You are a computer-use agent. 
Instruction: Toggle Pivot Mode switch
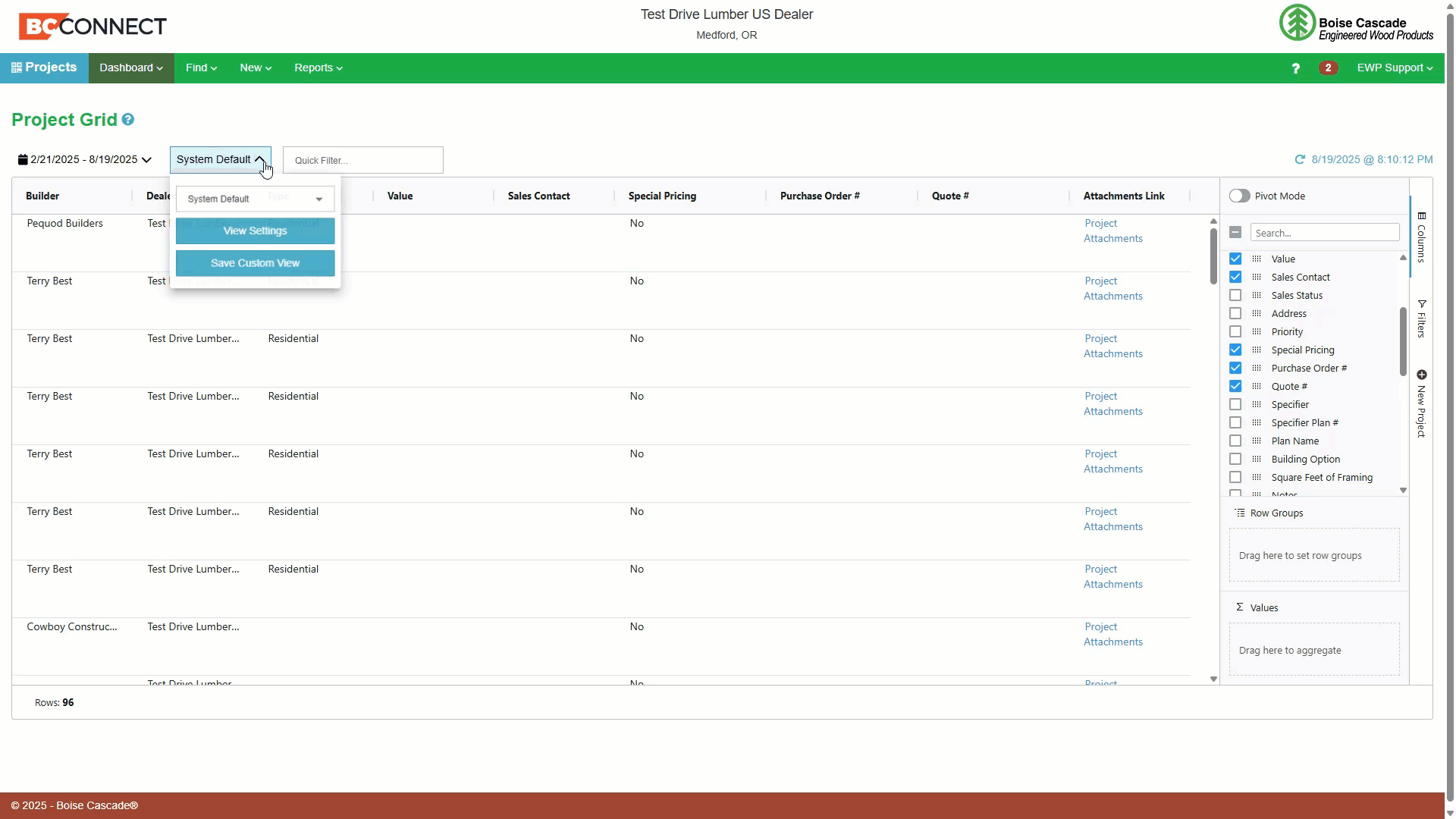(x=1239, y=196)
